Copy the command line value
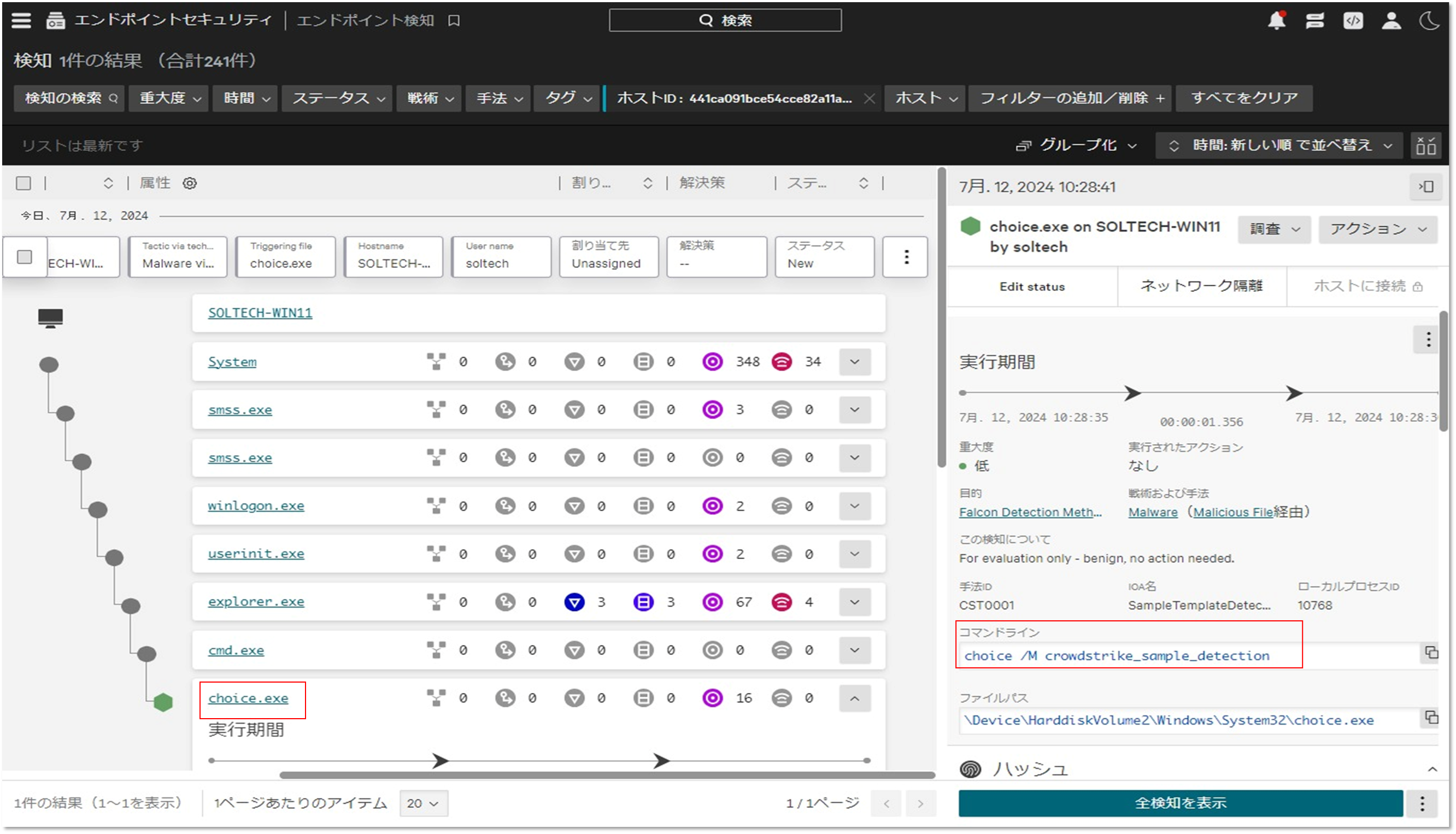The width and height of the screenshot is (1456, 834). tap(1431, 653)
